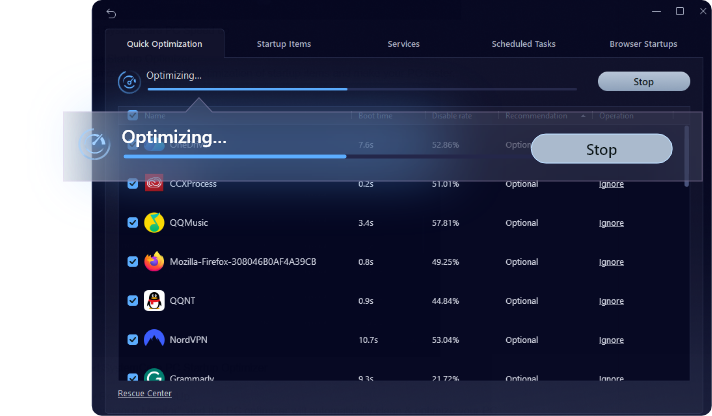Click the small optimizing speedometer icon

click(128, 81)
